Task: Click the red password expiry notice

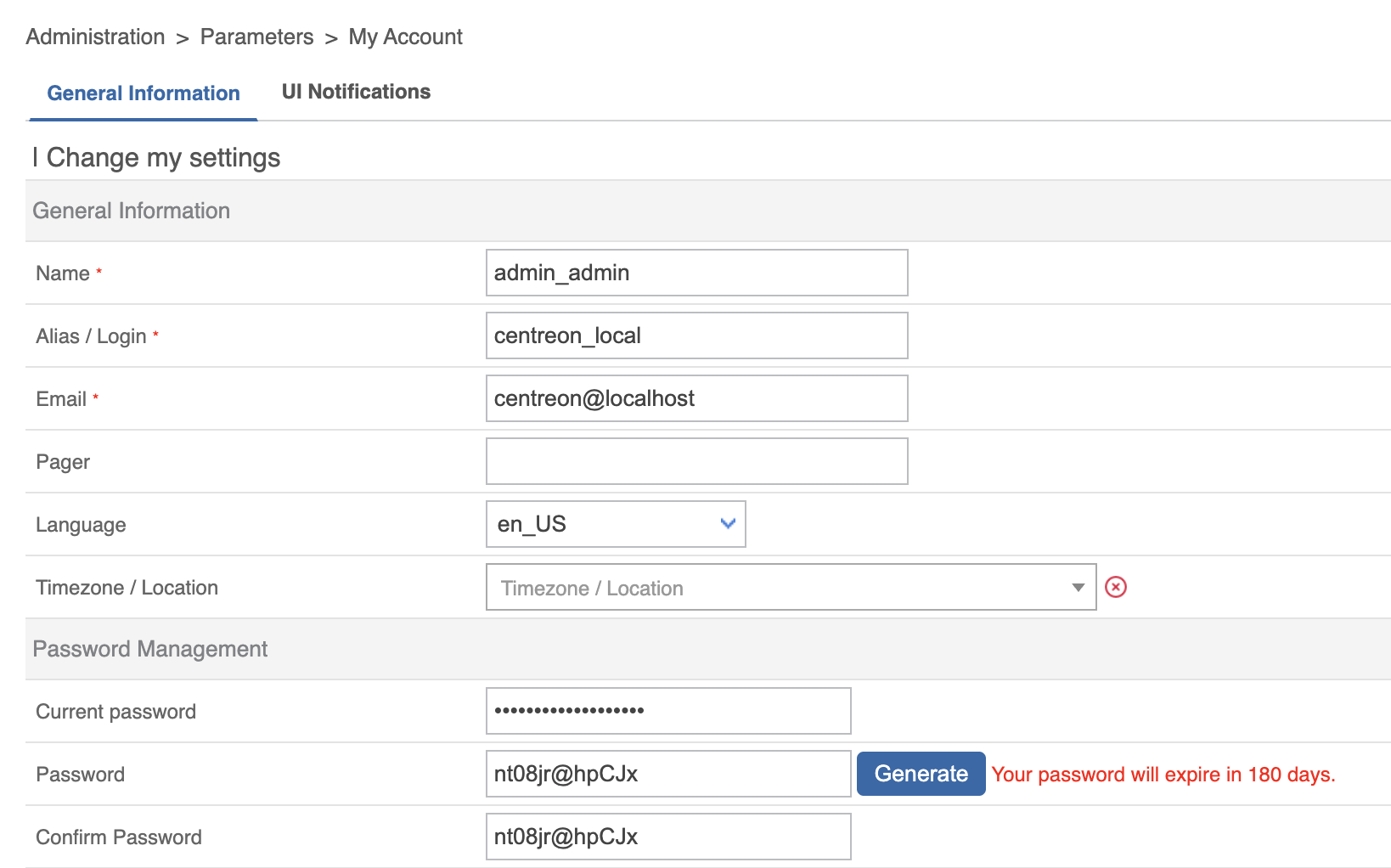Action: coord(1163,775)
